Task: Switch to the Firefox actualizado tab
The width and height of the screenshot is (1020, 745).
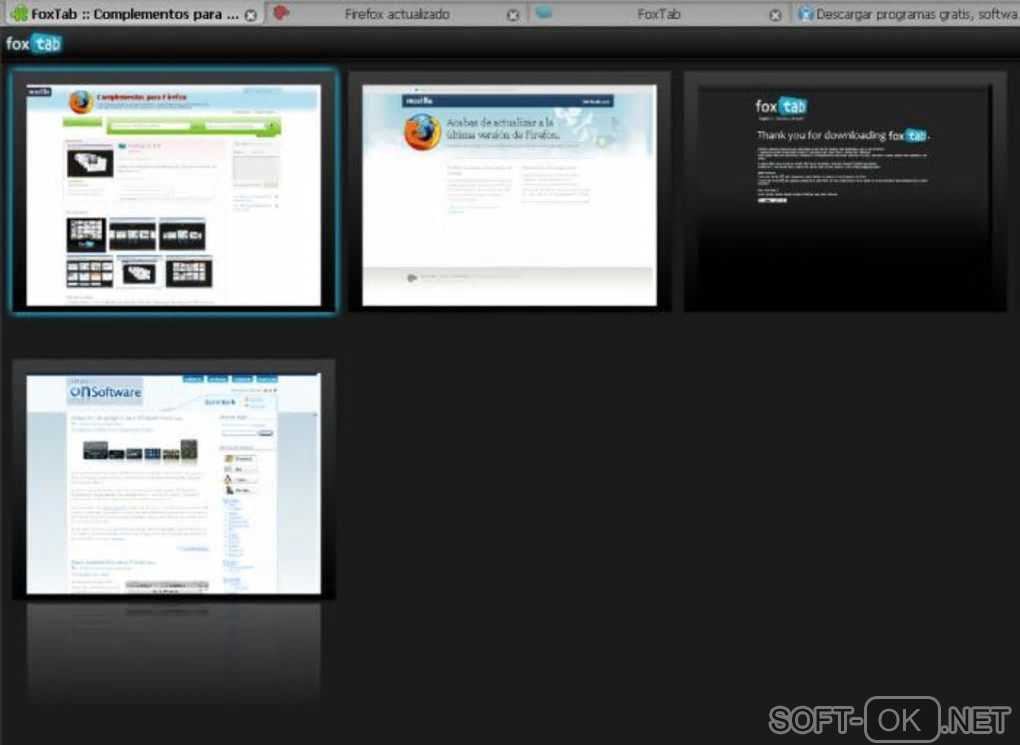Action: coord(397,14)
